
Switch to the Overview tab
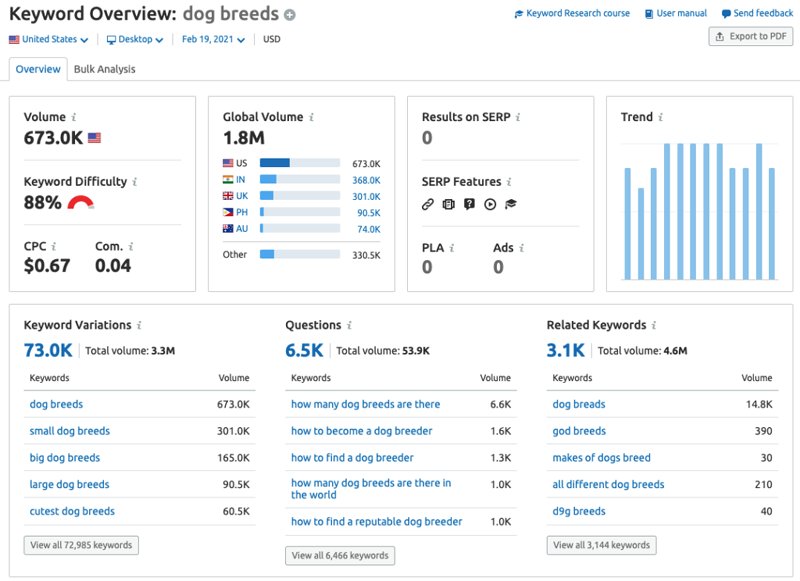pos(38,69)
